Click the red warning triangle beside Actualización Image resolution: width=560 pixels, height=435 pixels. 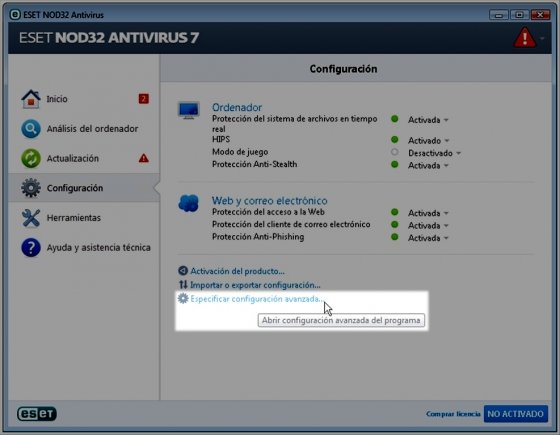pos(144,158)
